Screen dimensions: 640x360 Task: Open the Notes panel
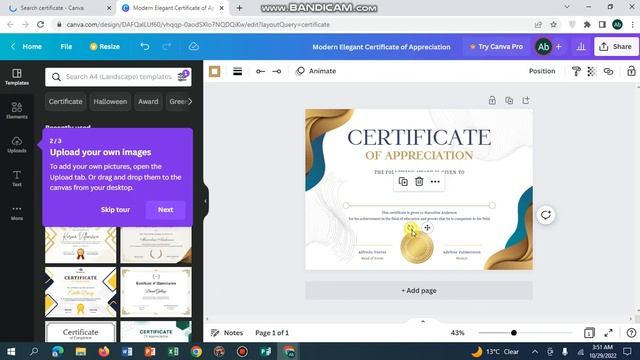227,333
